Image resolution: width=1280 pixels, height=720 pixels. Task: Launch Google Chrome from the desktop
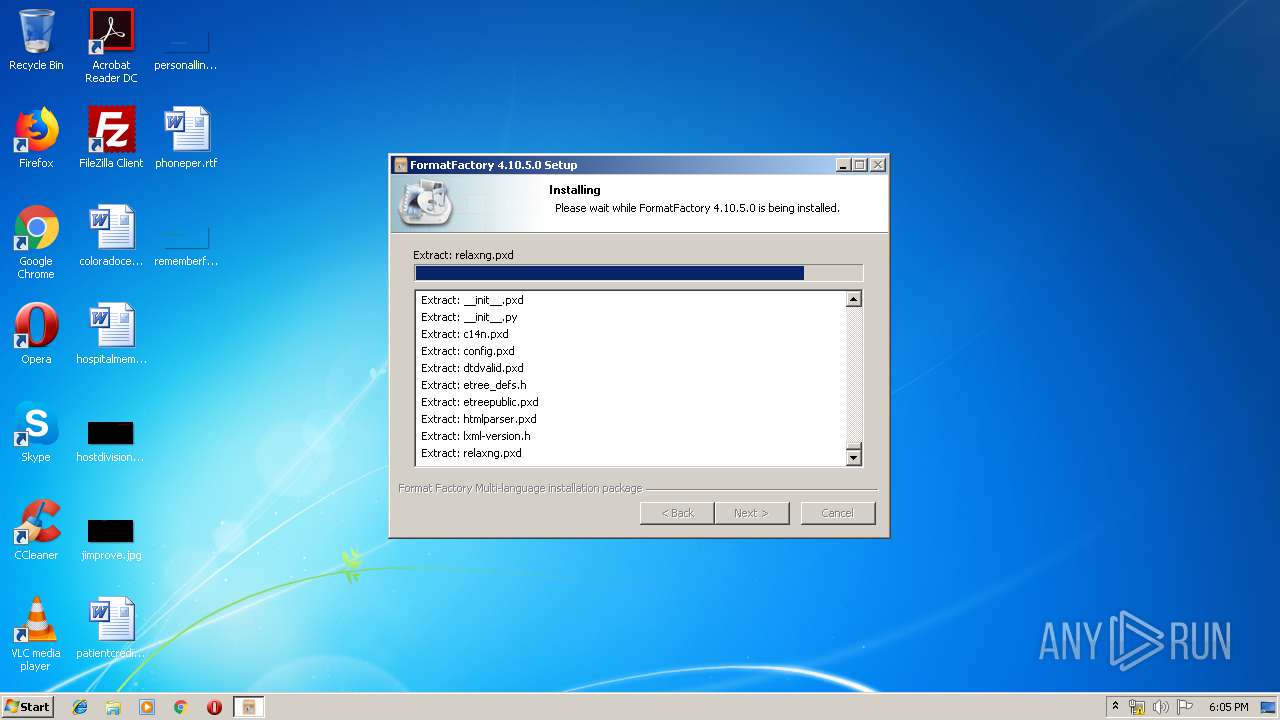tap(36, 242)
